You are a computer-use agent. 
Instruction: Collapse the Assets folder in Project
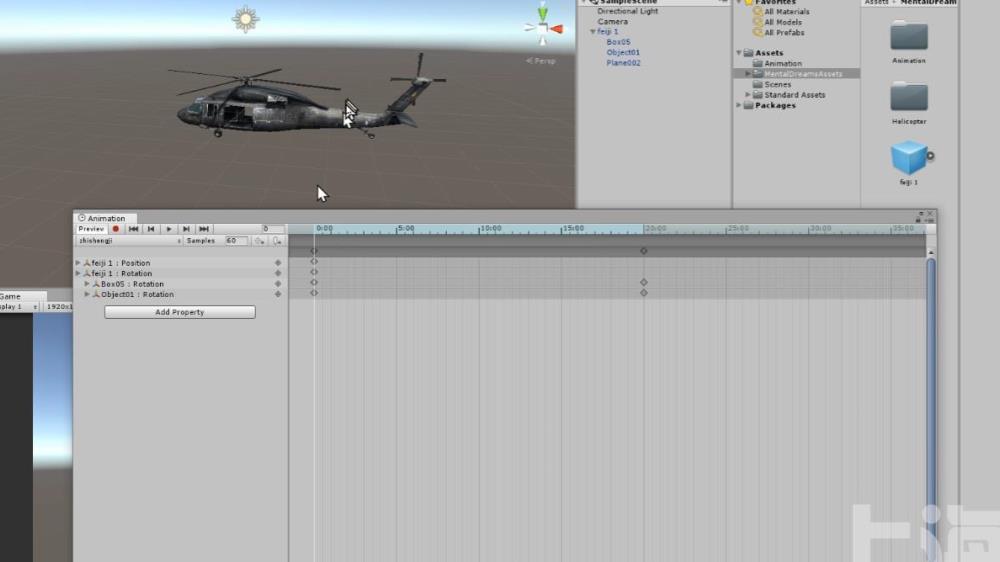[x=739, y=53]
